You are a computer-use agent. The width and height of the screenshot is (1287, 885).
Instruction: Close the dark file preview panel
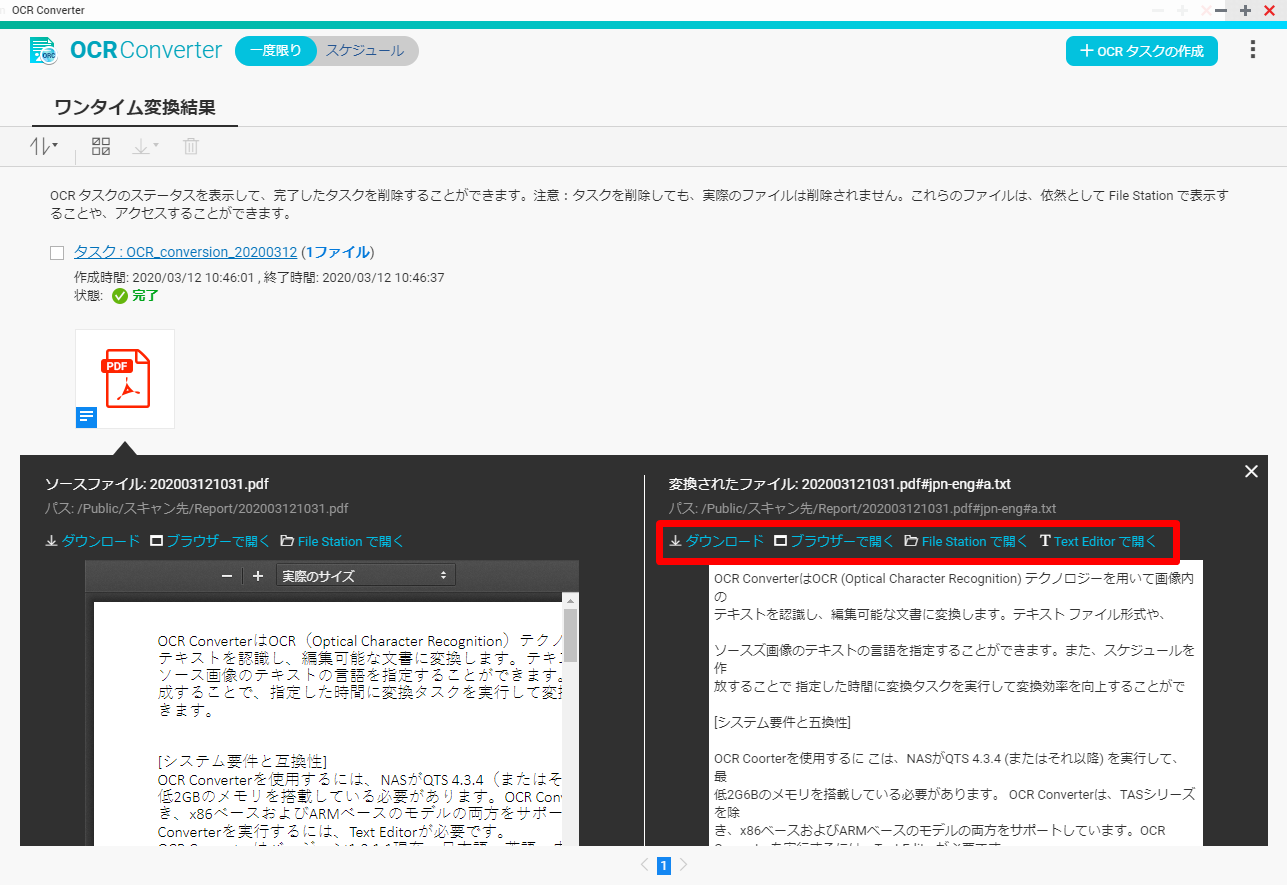pyautogui.click(x=1251, y=472)
